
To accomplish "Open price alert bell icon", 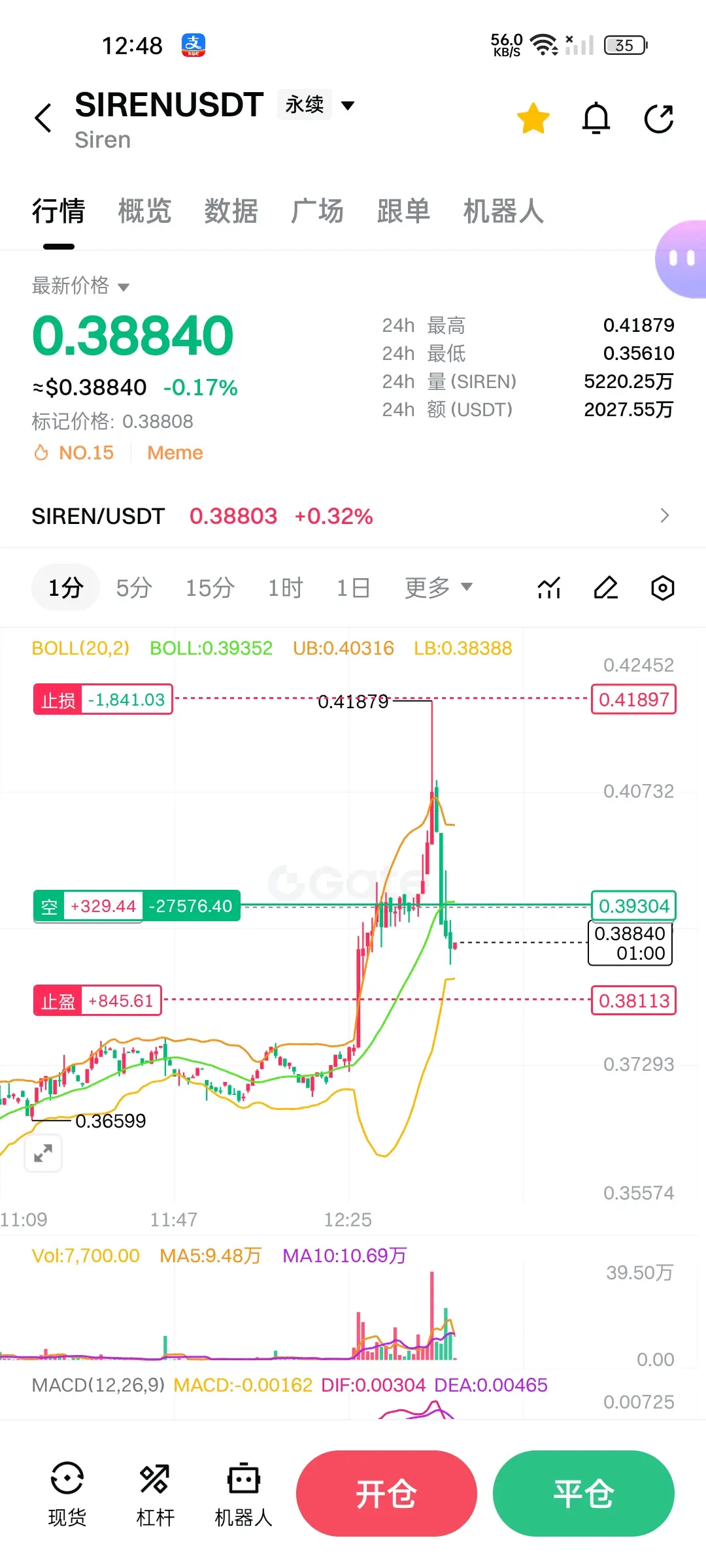I will [x=596, y=118].
